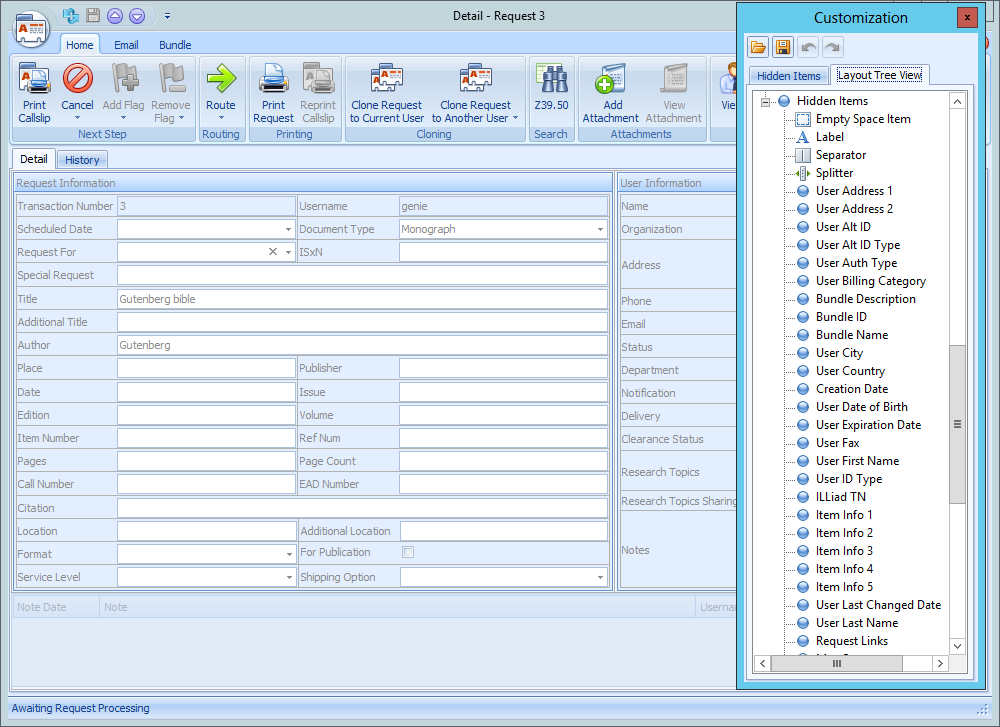Click the Add Attachment icon
Image resolution: width=1000 pixels, height=727 pixels.
(x=610, y=80)
